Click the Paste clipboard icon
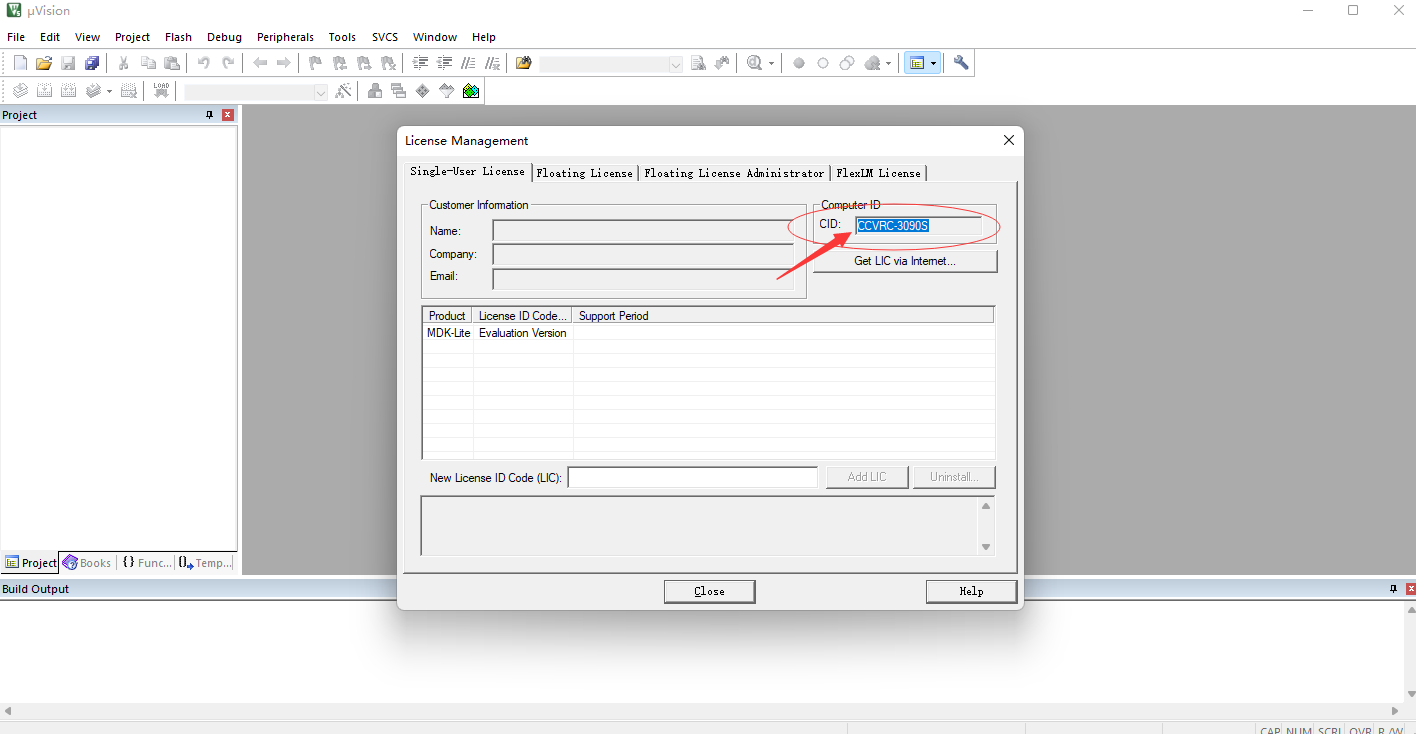 pos(172,63)
